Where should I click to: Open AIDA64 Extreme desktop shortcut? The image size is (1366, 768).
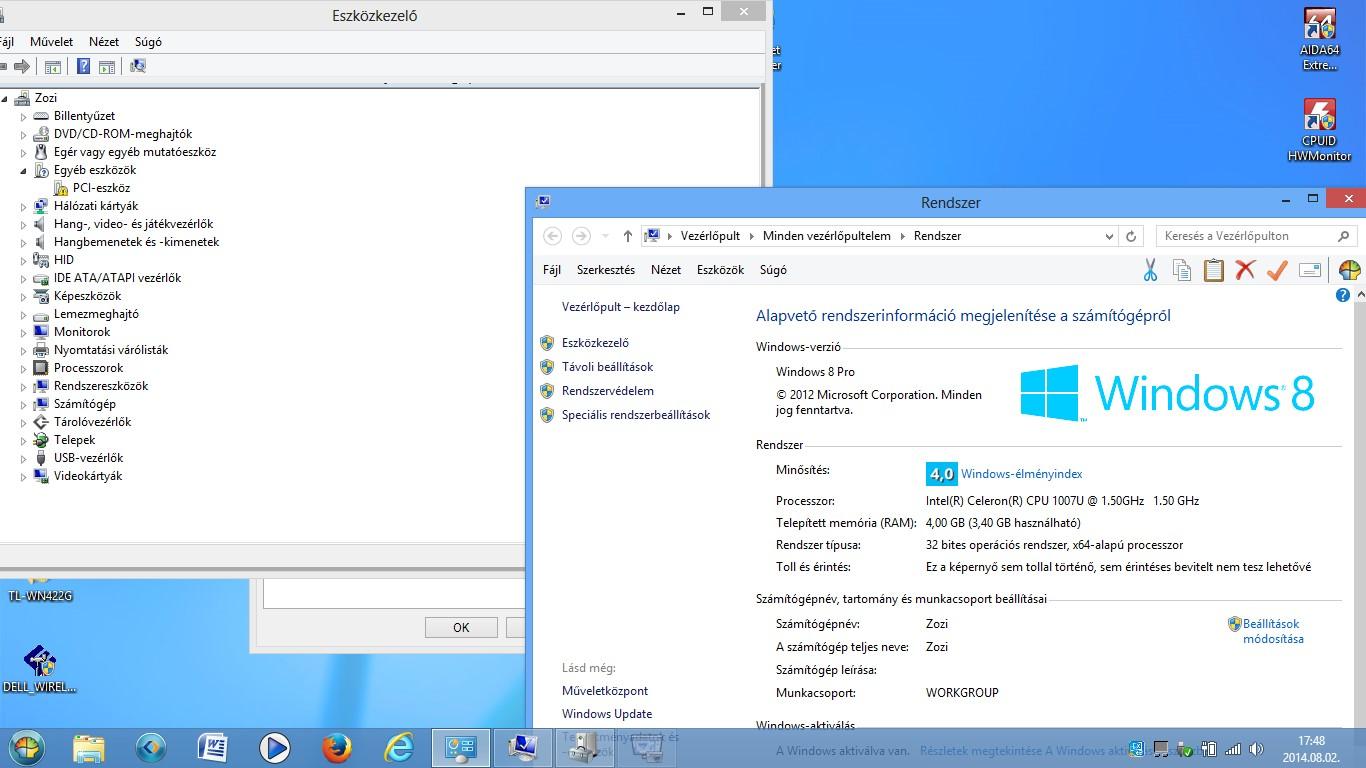[x=1319, y=40]
